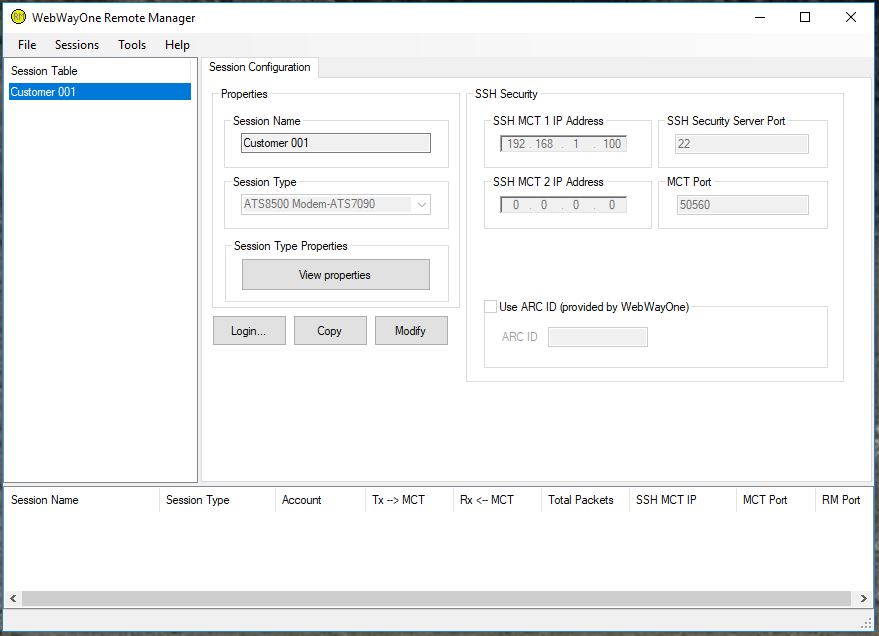The image size is (879, 636).
Task: Enable the Use ARC ID checkbox
Action: tap(491, 307)
